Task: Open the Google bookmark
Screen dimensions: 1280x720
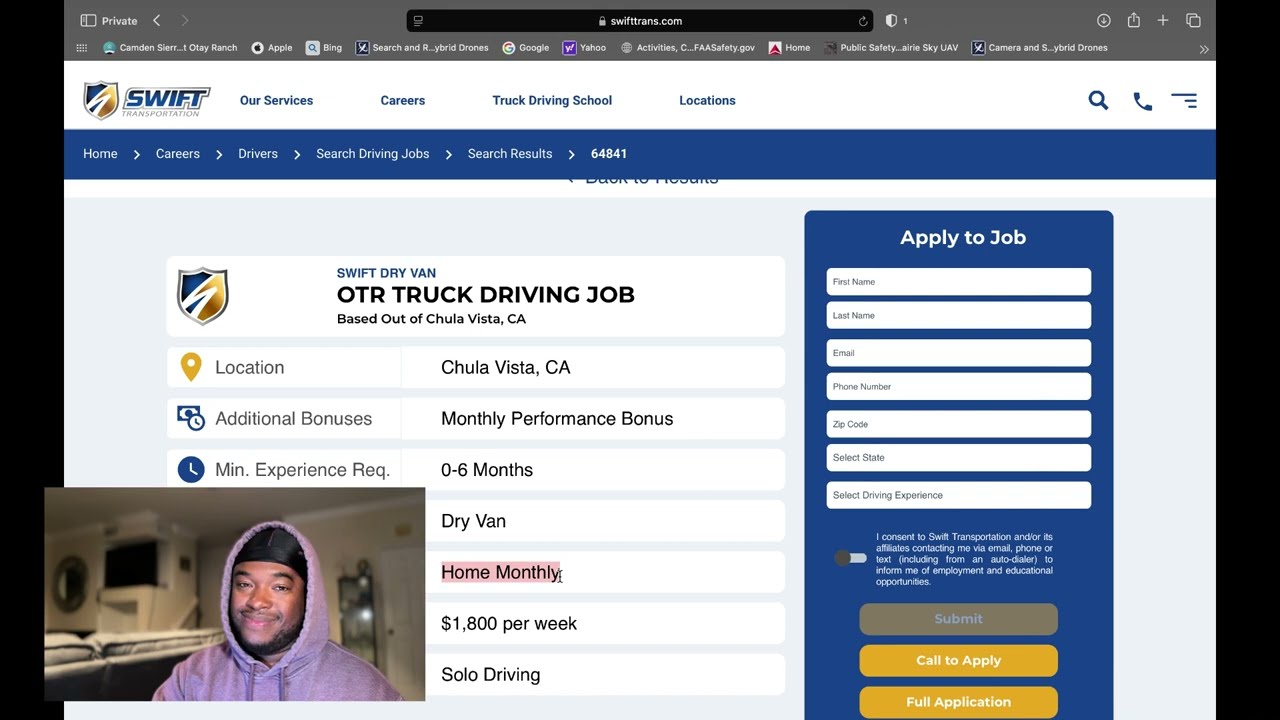Action: pyautogui.click(x=525, y=48)
